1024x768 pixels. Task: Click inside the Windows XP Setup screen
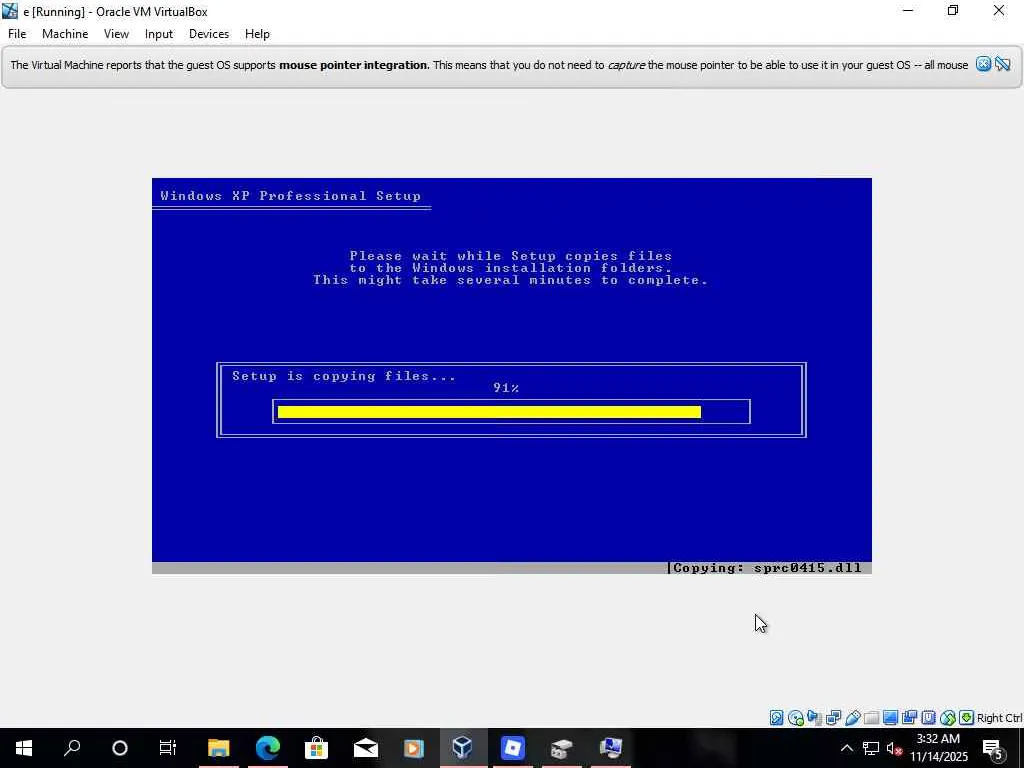pyautogui.click(x=511, y=376)
